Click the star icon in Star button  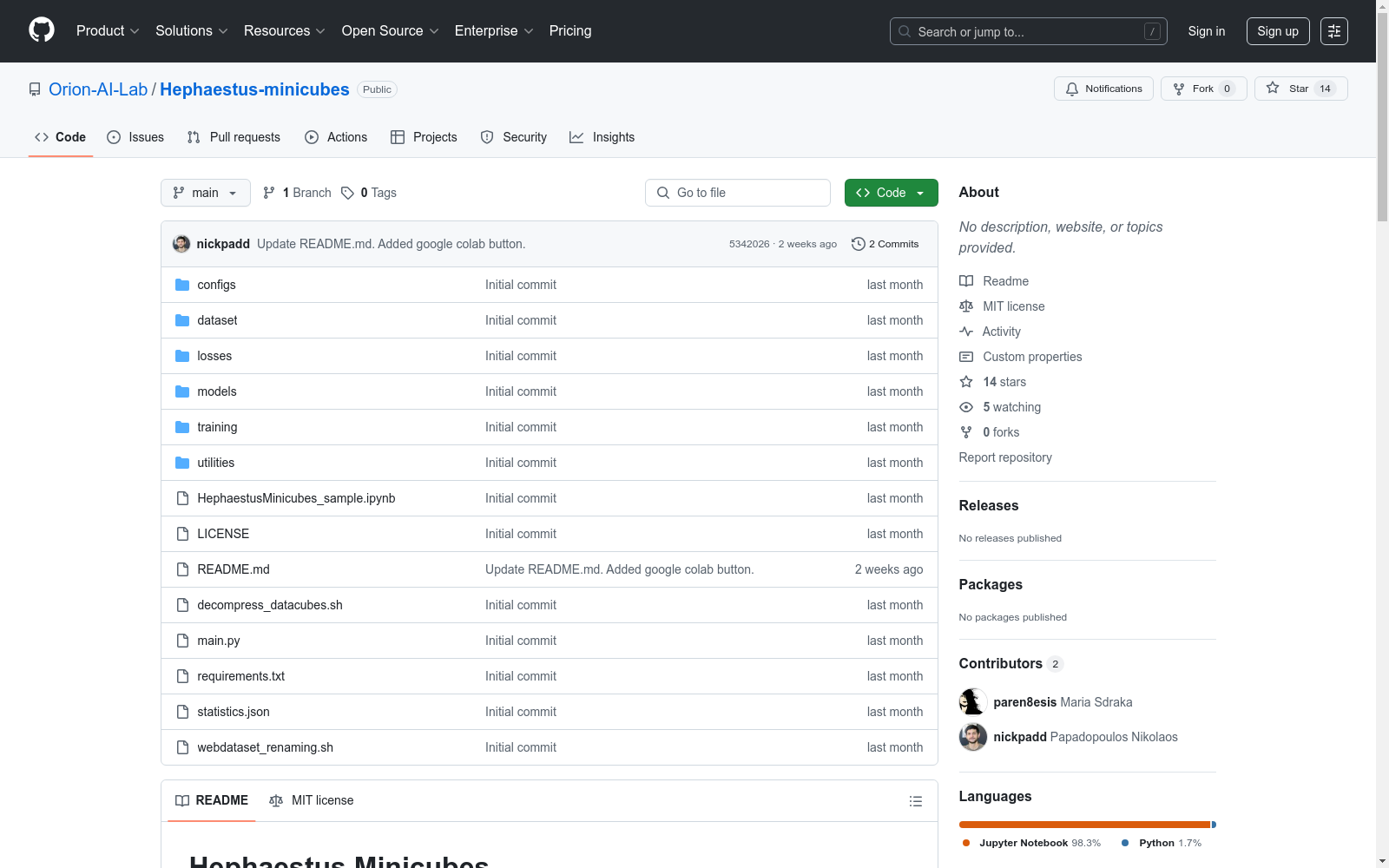point(1273,88)
